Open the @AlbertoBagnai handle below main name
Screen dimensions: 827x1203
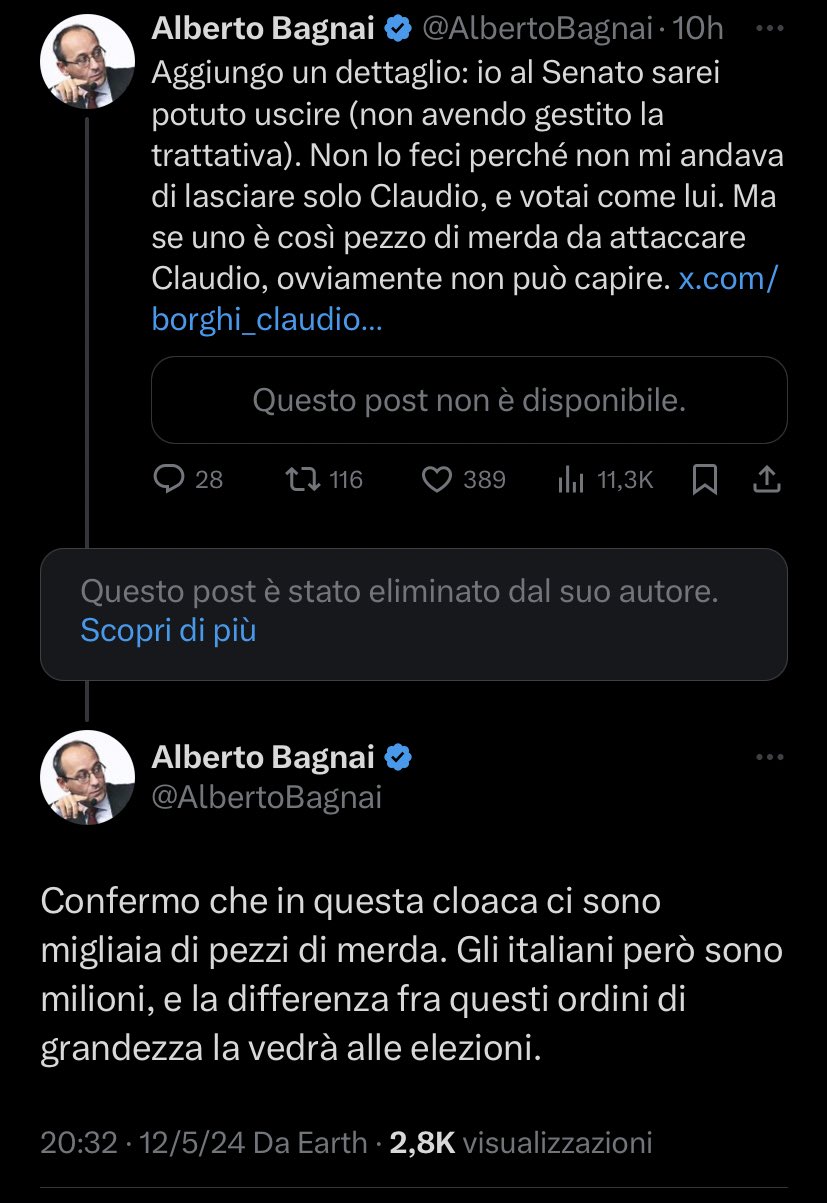coord(266,796)
